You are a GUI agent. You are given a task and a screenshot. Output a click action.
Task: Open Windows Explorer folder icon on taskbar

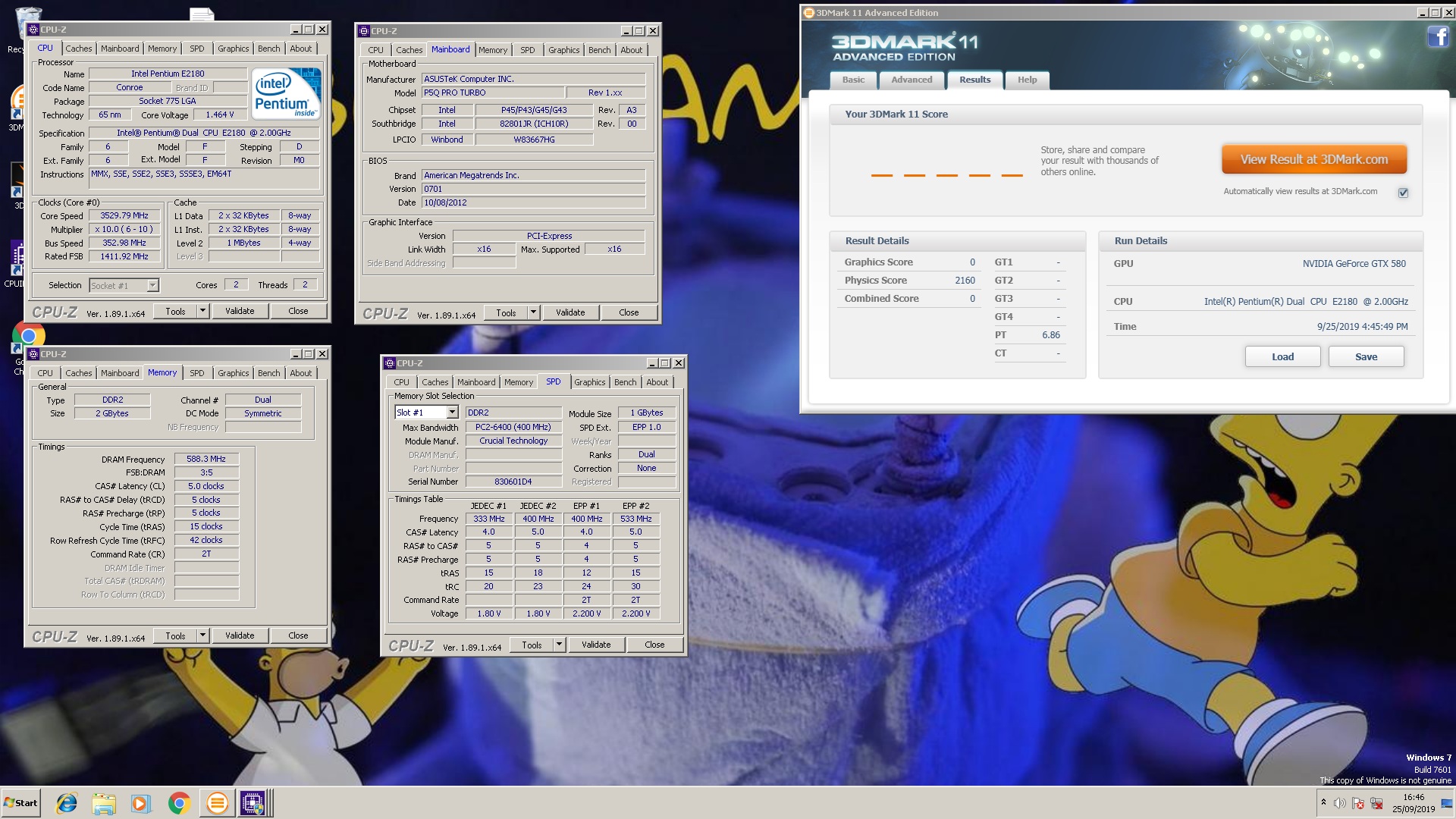point(104,803)
